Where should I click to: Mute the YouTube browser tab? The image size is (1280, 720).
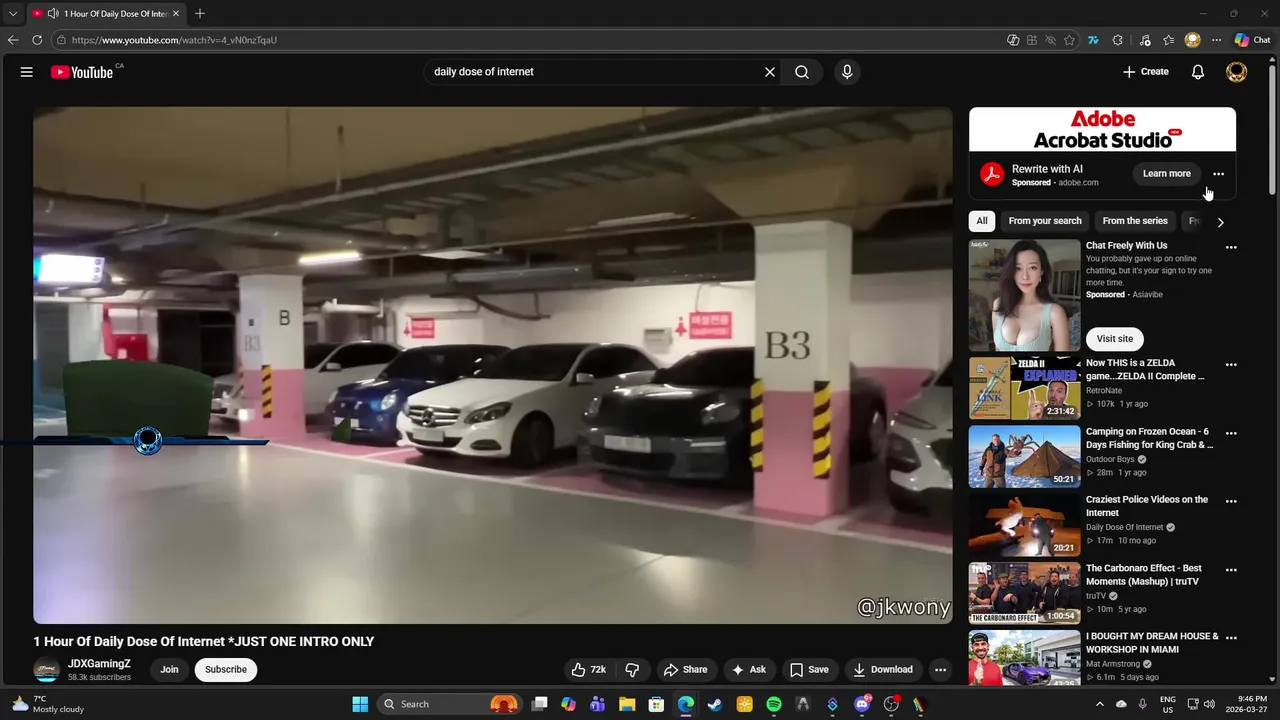[x=52, y=14]
